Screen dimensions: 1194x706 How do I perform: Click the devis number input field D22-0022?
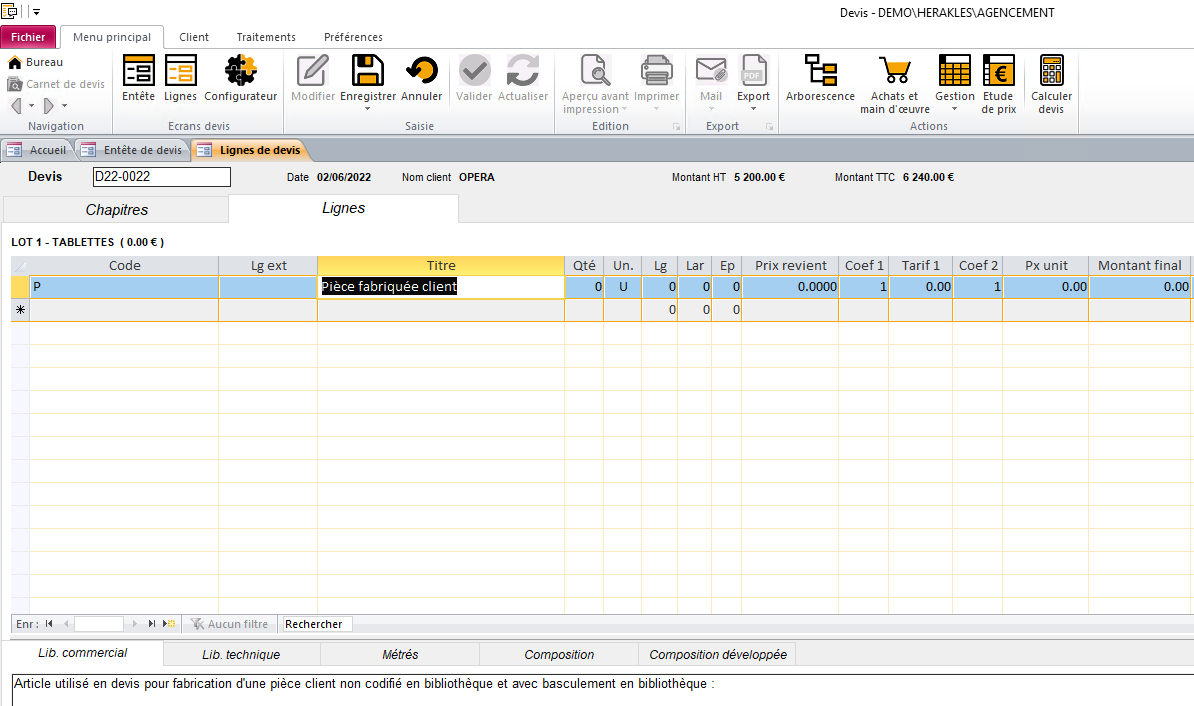[x=161, y=176]
